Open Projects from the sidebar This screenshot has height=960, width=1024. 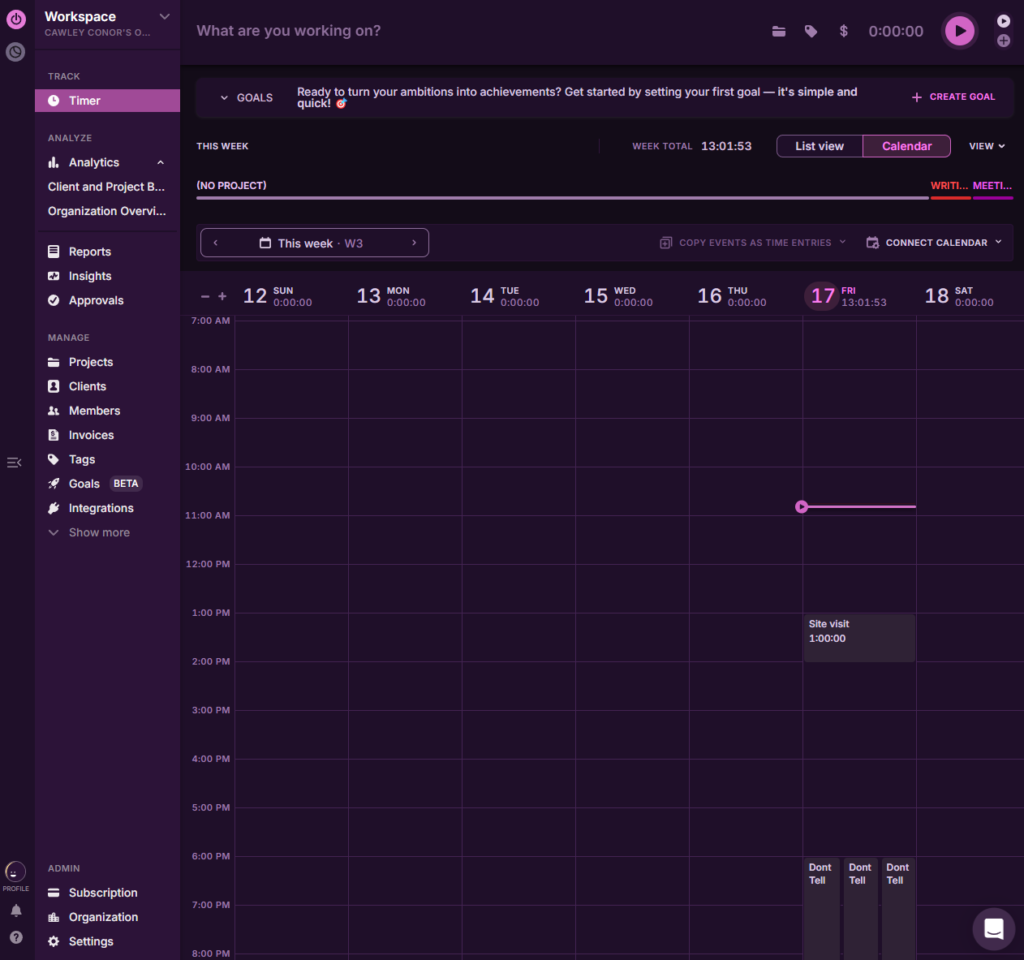point(91,362)
